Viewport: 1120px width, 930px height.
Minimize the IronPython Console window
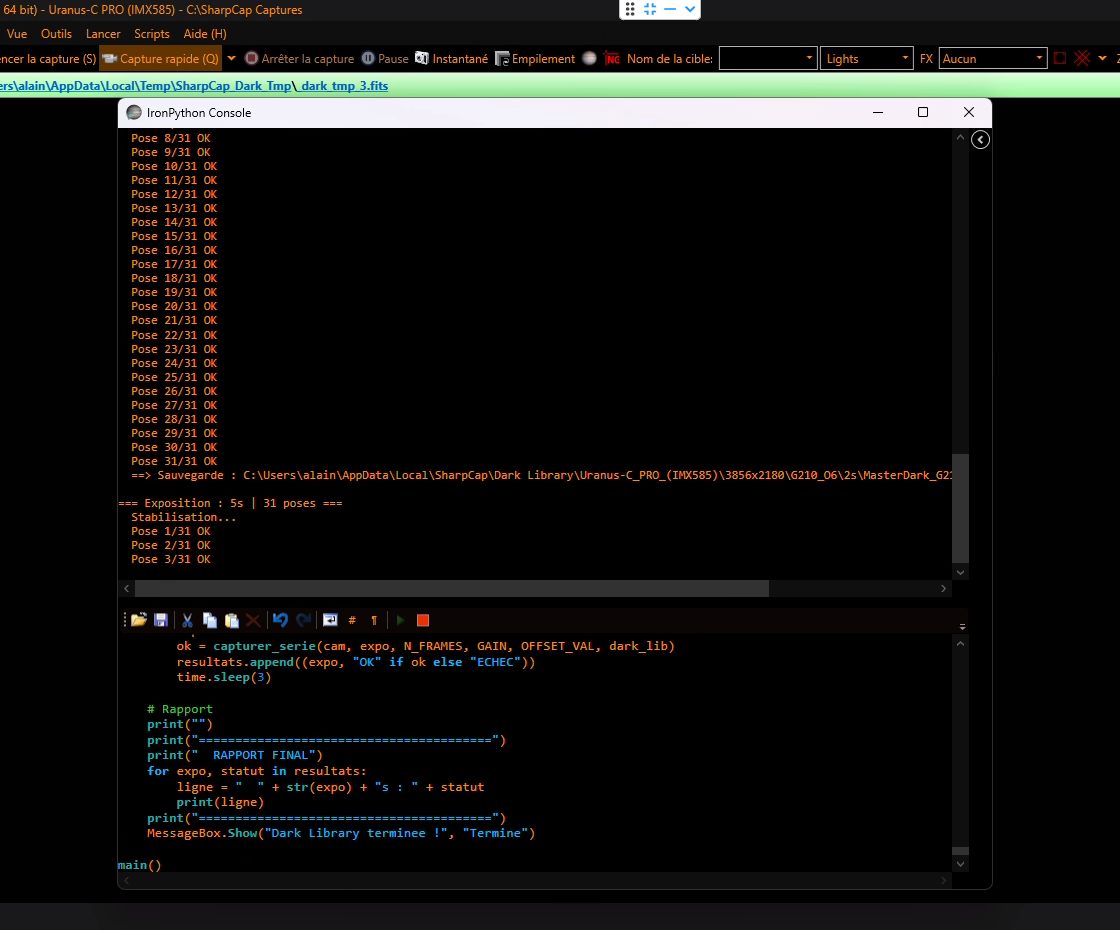click(878, 112)
